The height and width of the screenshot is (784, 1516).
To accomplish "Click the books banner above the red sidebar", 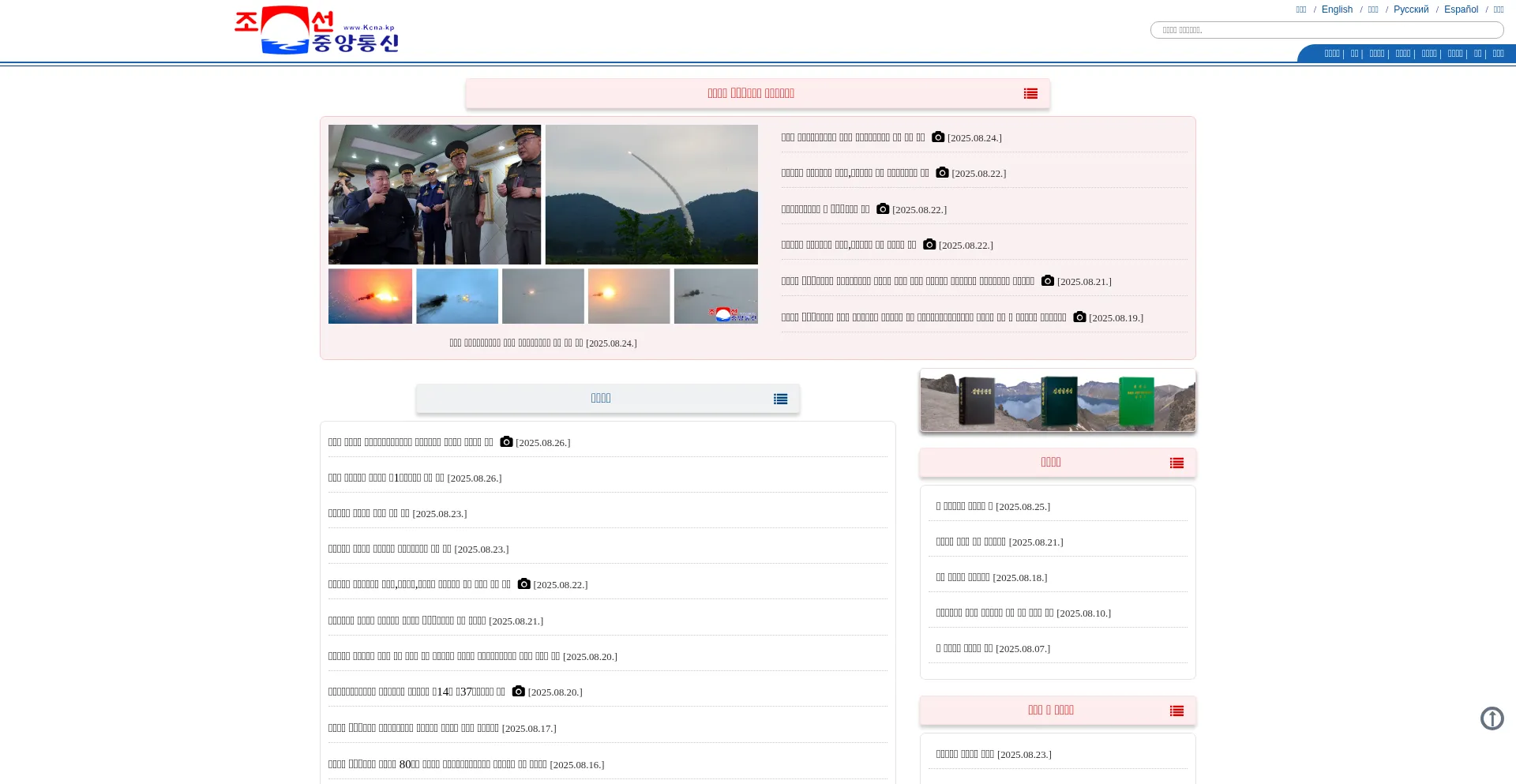I will (1058, 400).
